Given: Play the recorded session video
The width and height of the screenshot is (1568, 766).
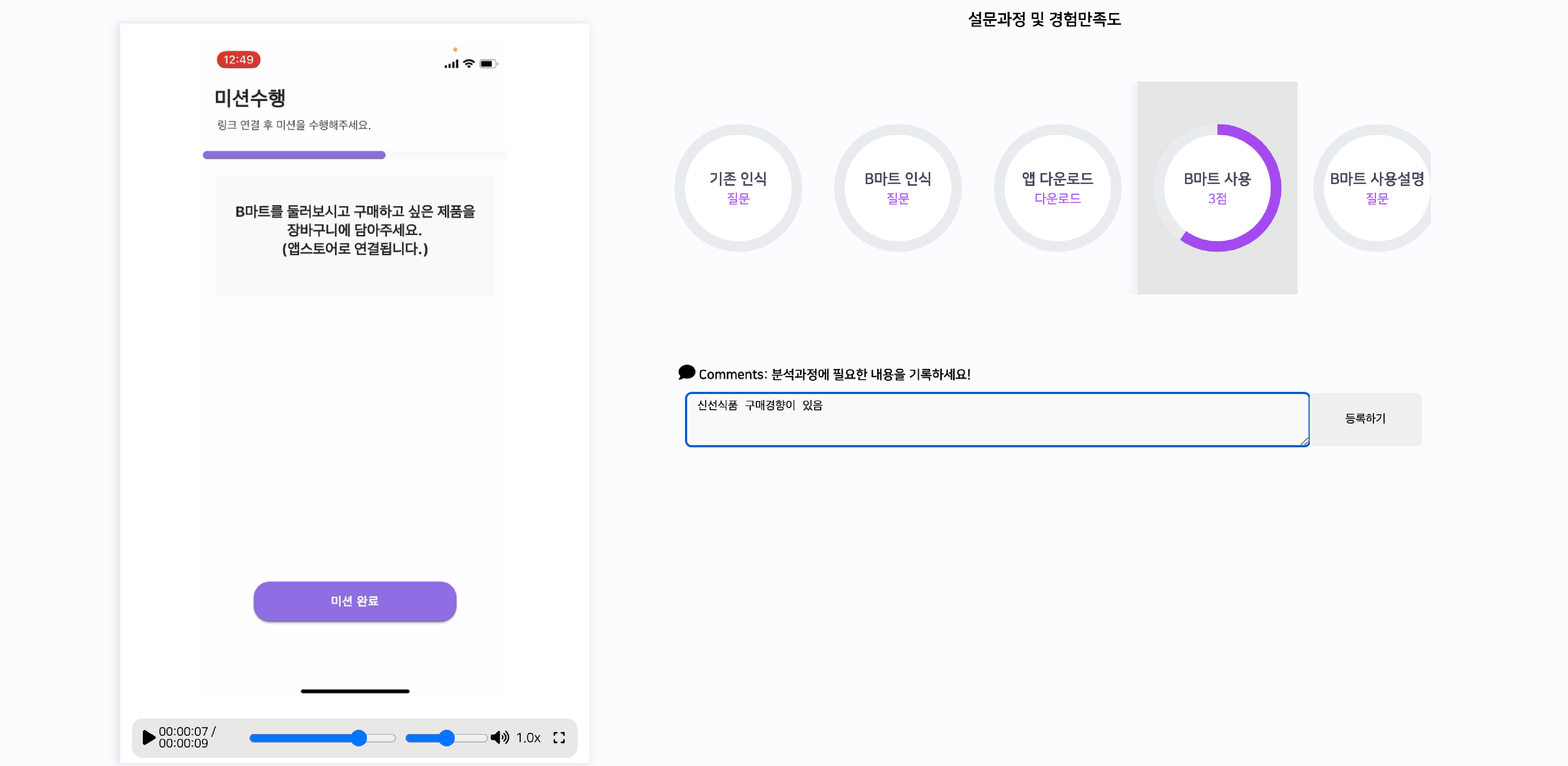Looking at the screenshot, I should (x=148, y=737).
